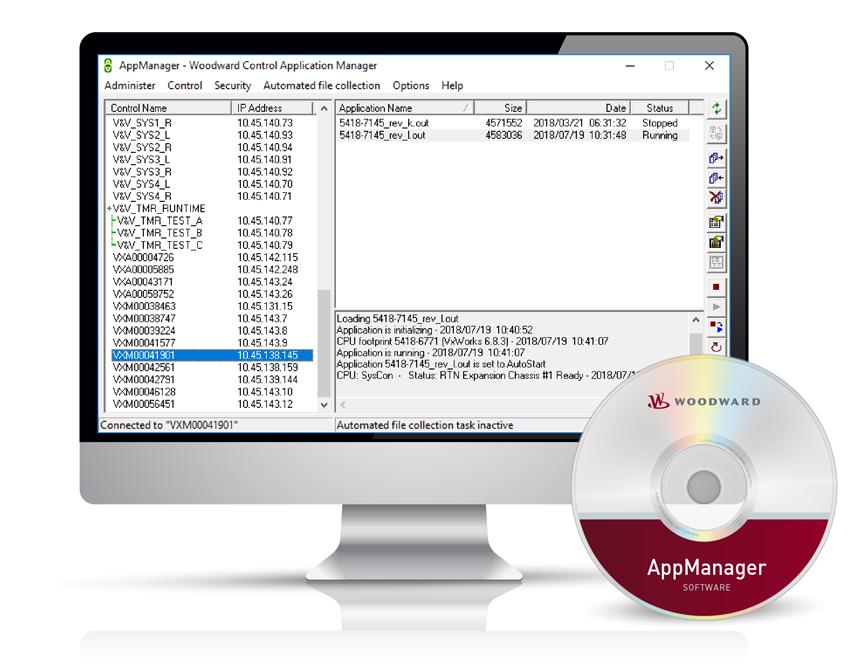Click the Size column header
850x664 pixels.
coord(500,108)
